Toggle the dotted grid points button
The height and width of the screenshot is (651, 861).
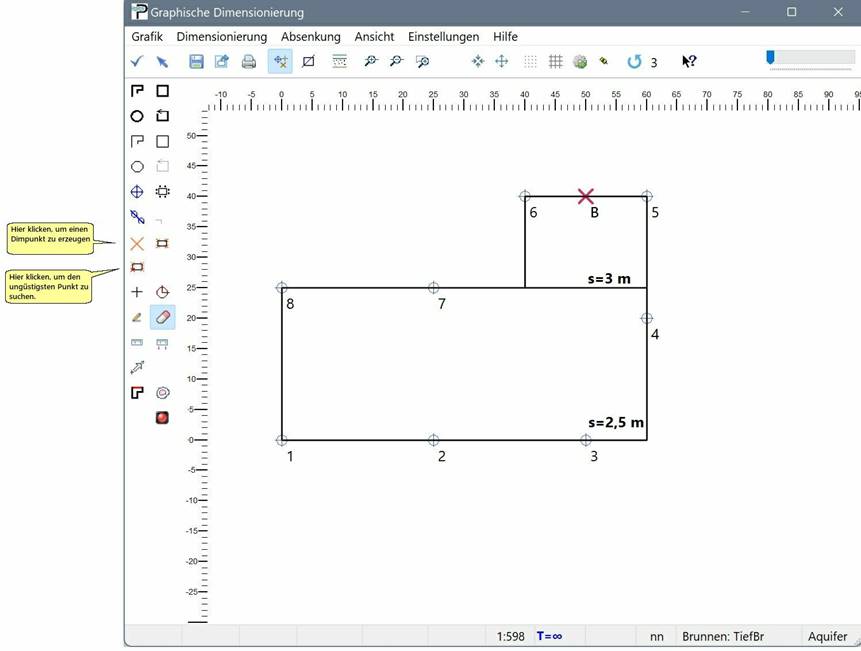pos(530,62)
